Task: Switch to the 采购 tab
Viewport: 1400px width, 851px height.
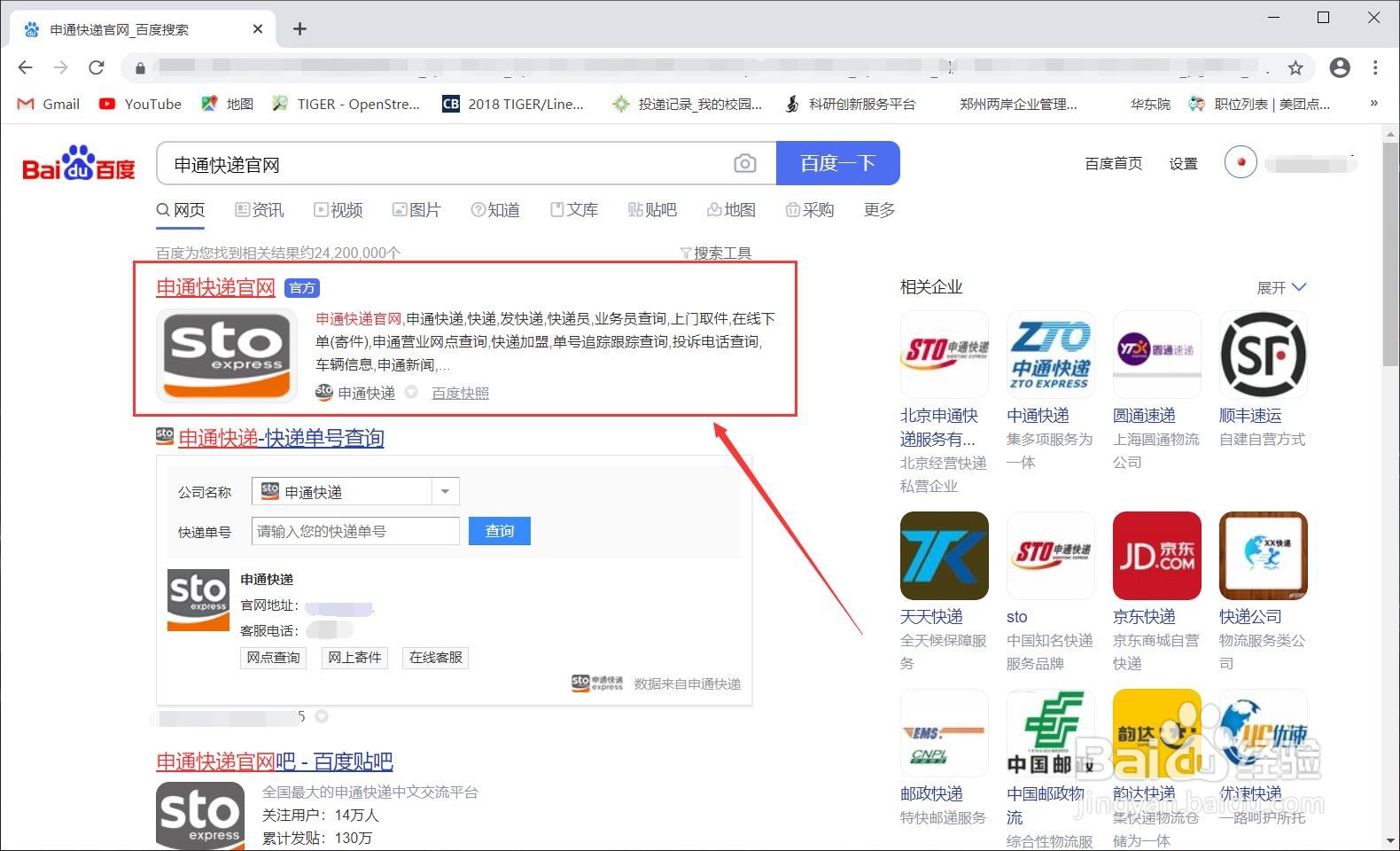Action: coord(810,210)
